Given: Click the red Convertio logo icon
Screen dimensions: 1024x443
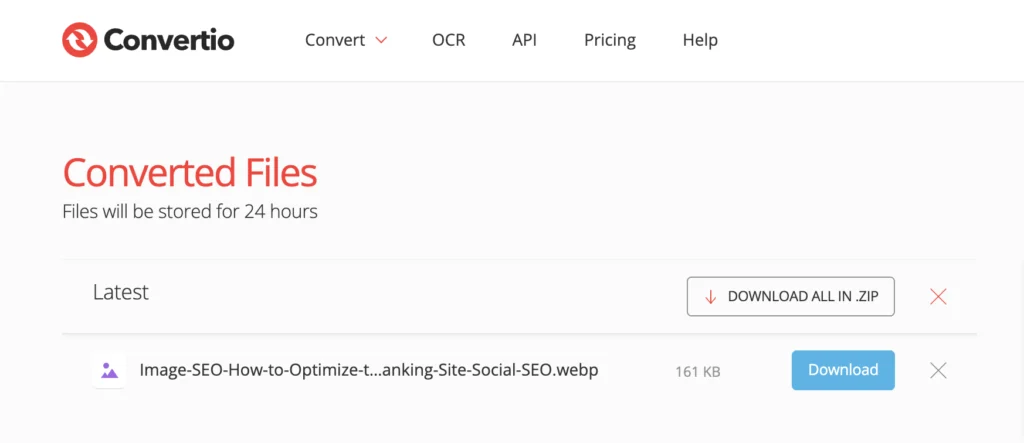Looking at the screenshot, I should (x=79, y=40).
